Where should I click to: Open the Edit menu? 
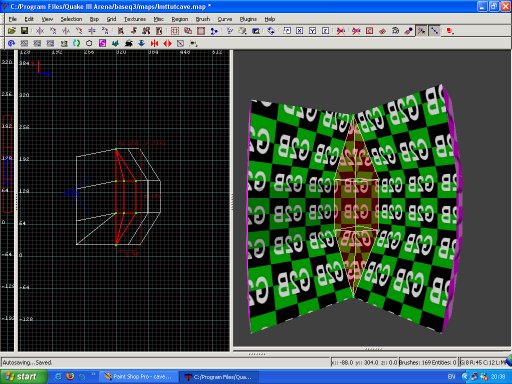[x=29, y=19]
